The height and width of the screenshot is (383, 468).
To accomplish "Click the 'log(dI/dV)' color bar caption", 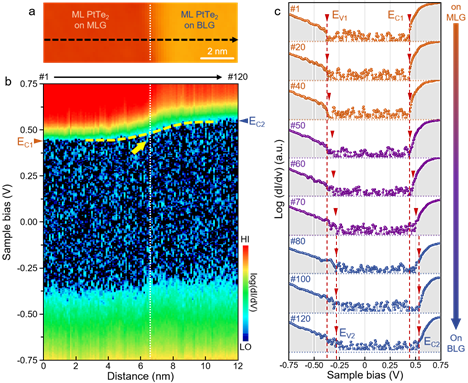I will (254, 293).
